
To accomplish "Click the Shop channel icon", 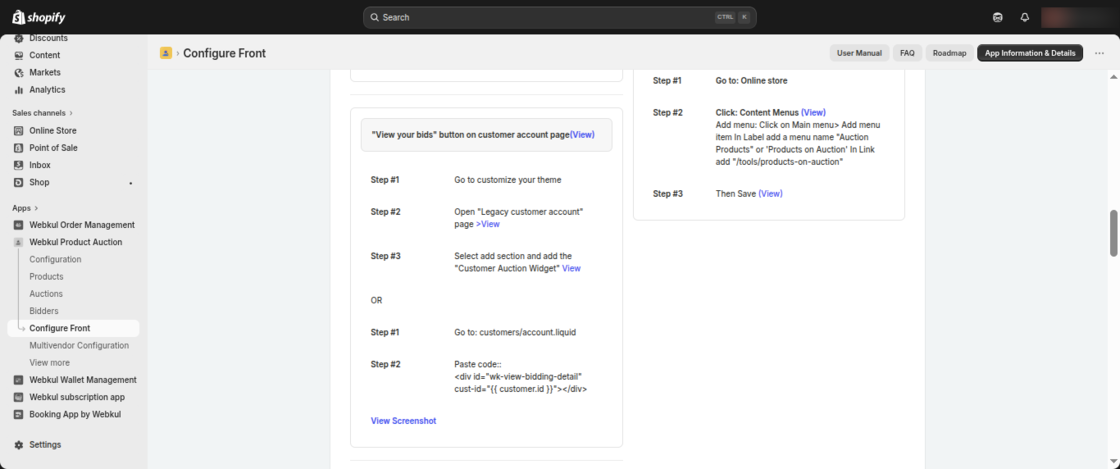I will click(19, 182).
